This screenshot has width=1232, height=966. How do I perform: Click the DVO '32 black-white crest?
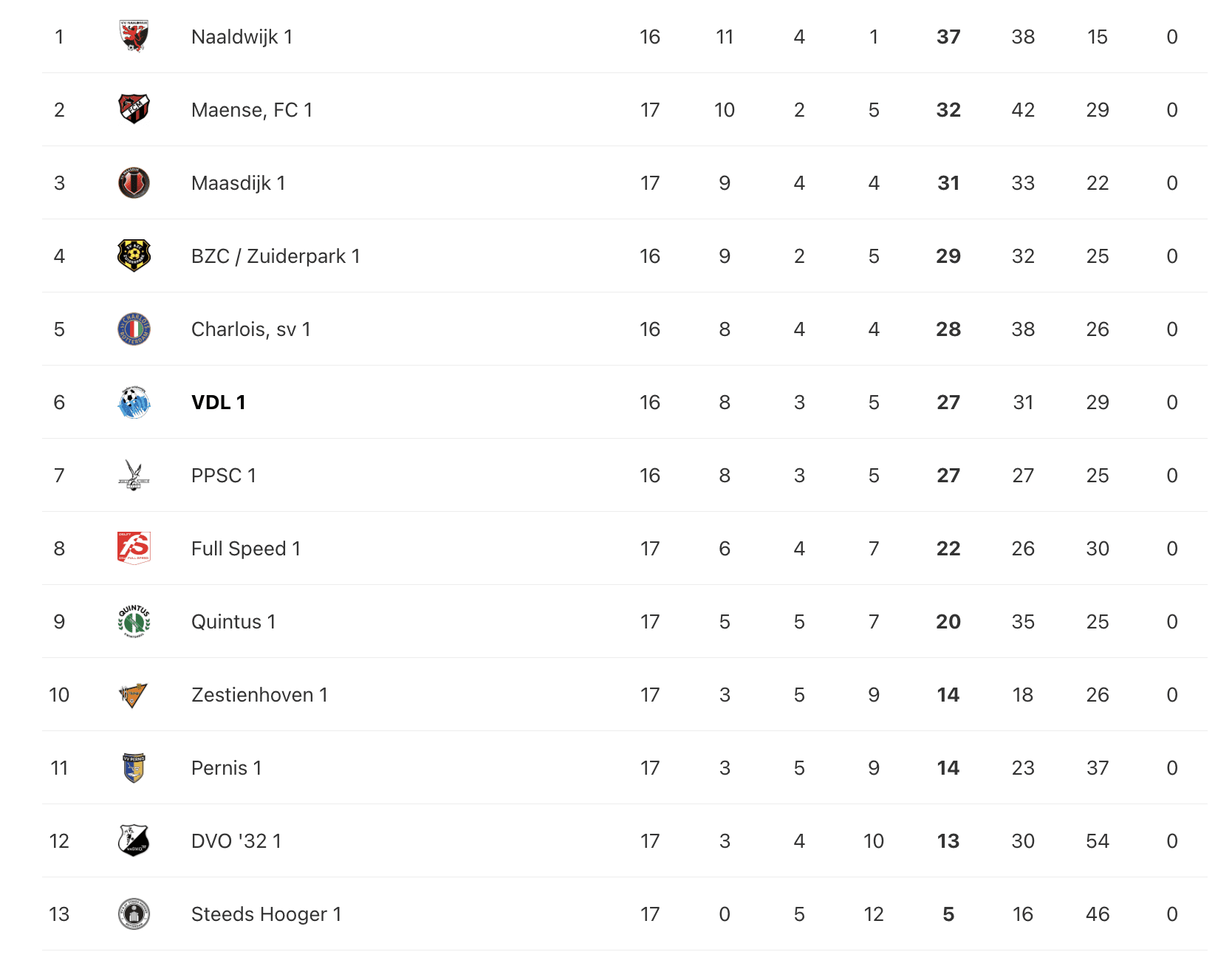[134, 840]
